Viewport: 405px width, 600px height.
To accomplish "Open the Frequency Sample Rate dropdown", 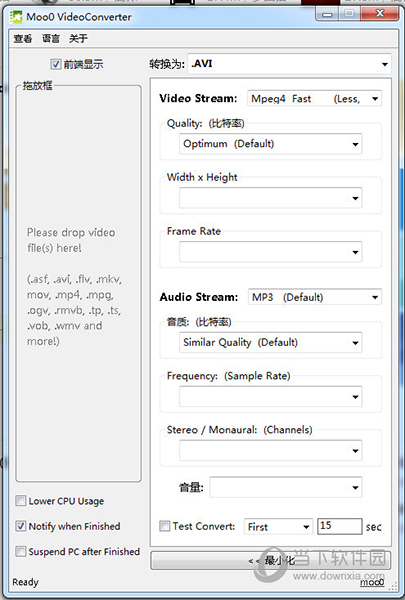I will [271, 396].
